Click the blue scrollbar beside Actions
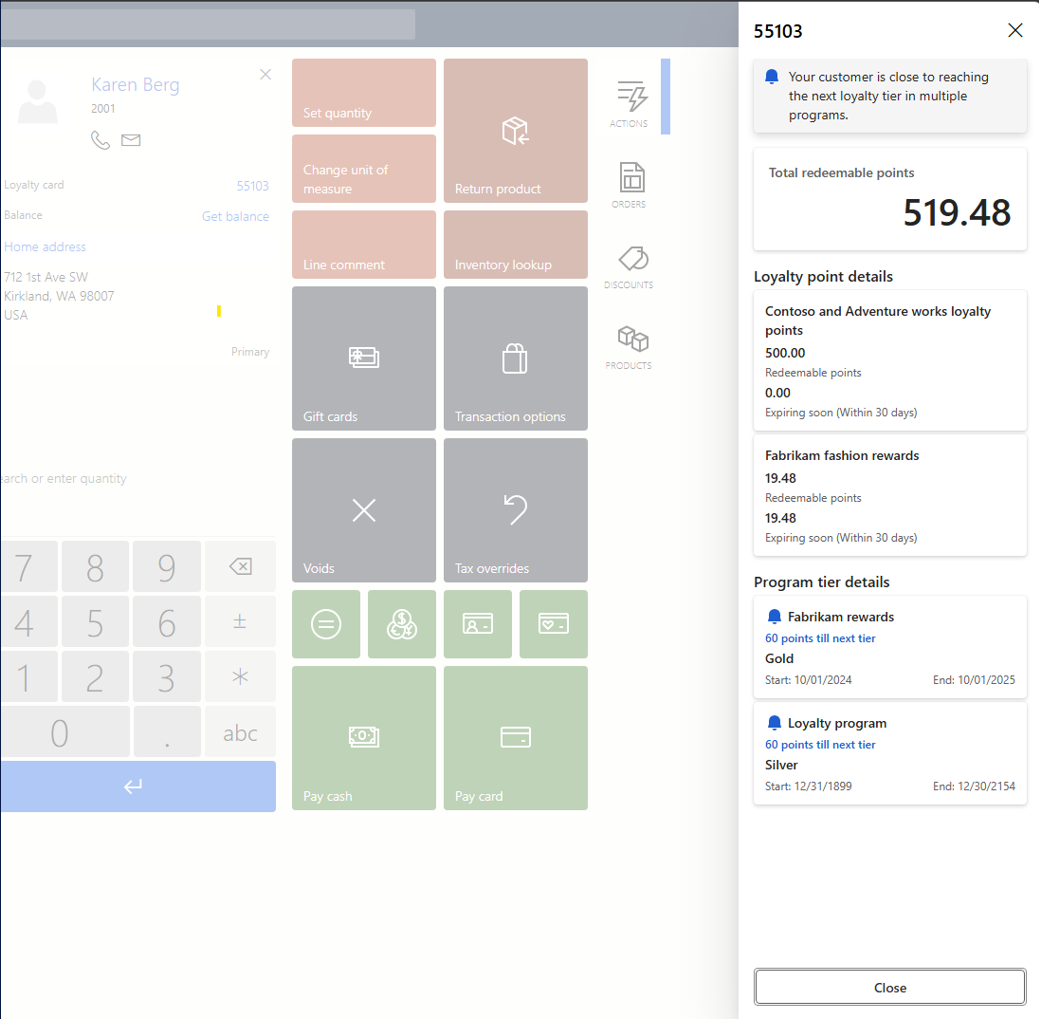 (x=665, y=97)
